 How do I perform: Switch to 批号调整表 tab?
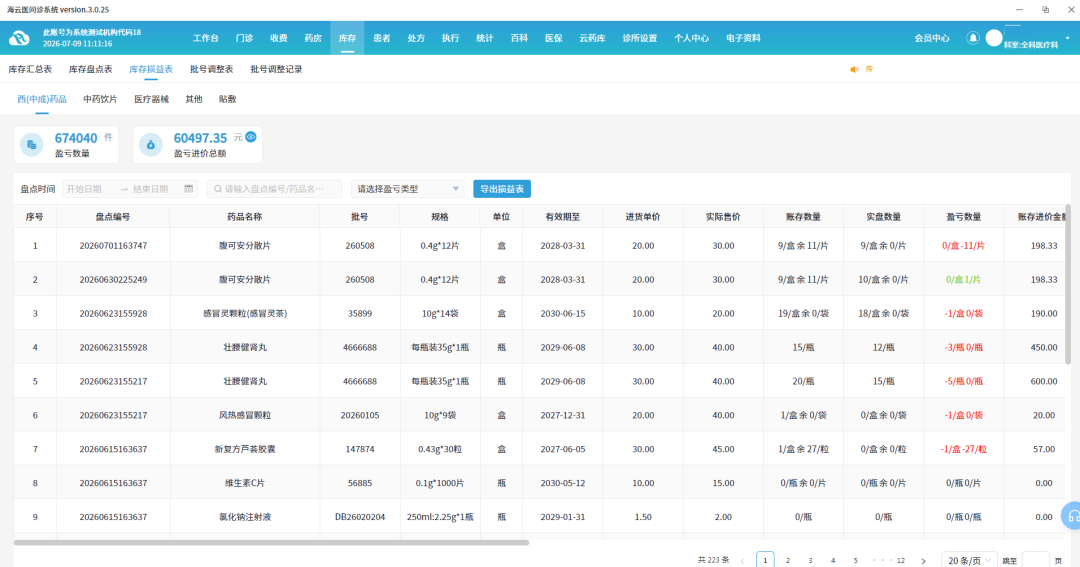(x=211, y=69)
